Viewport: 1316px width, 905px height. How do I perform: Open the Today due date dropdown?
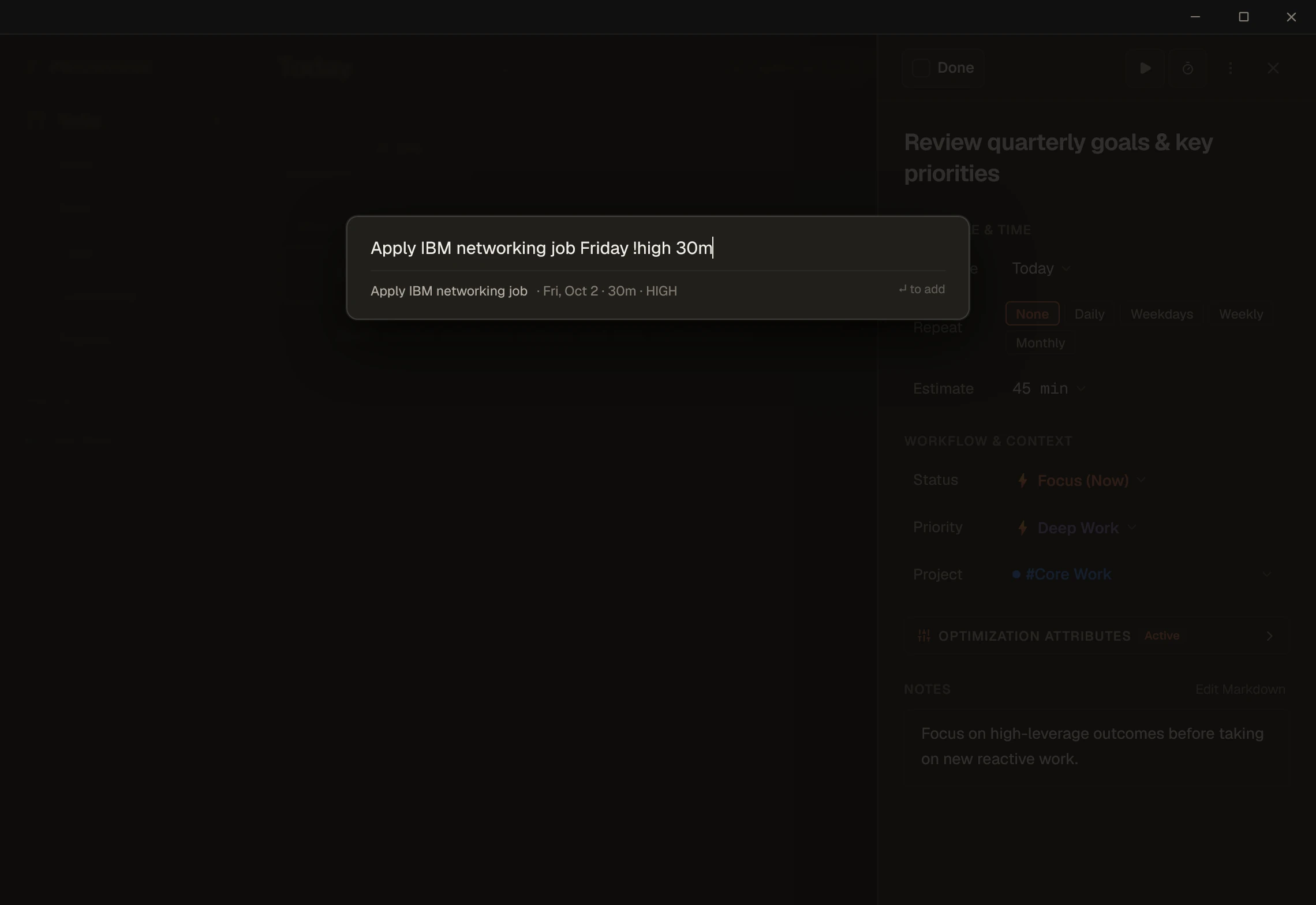1041,268
